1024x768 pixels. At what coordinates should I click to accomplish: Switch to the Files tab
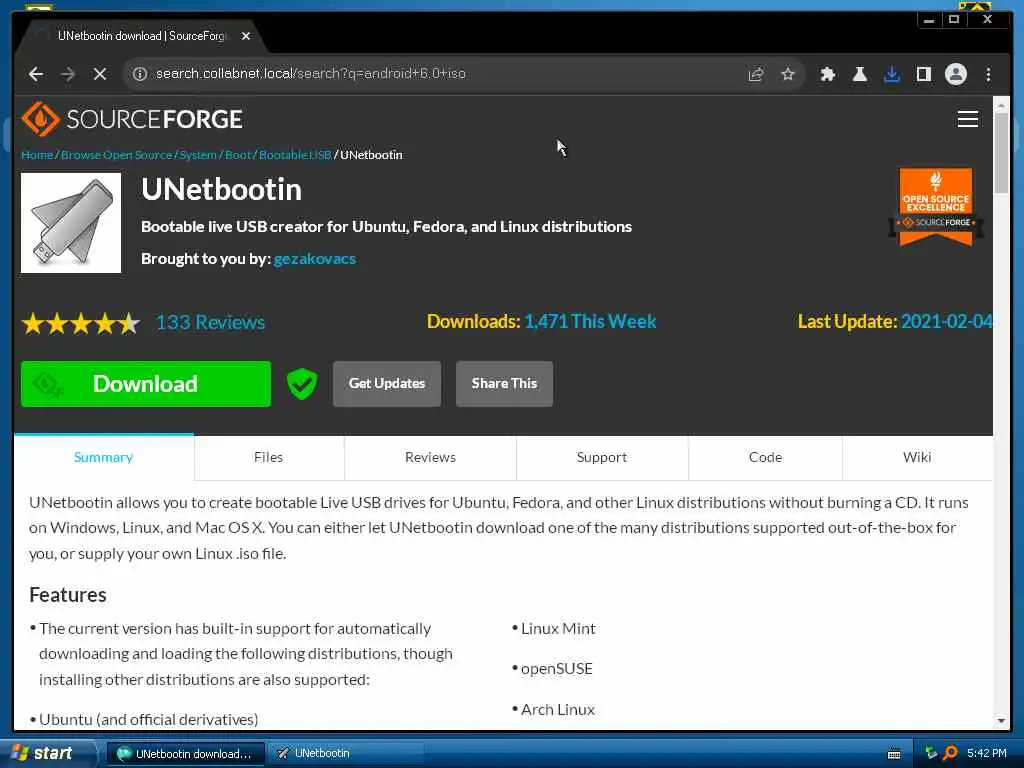click(268, 457)
